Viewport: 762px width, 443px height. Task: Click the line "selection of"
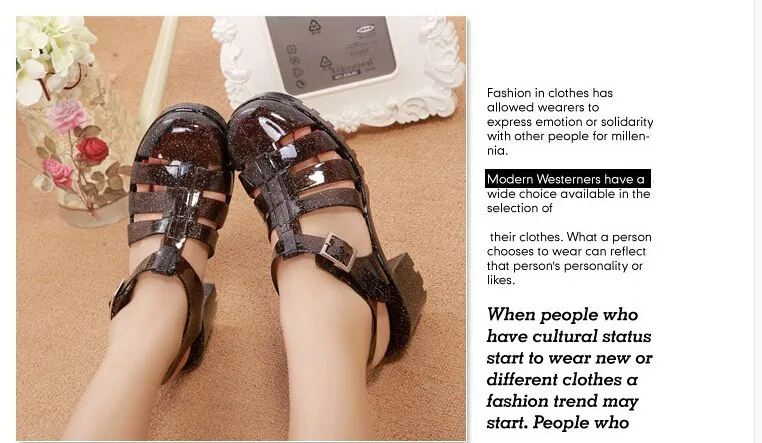[x=520, y=208]
